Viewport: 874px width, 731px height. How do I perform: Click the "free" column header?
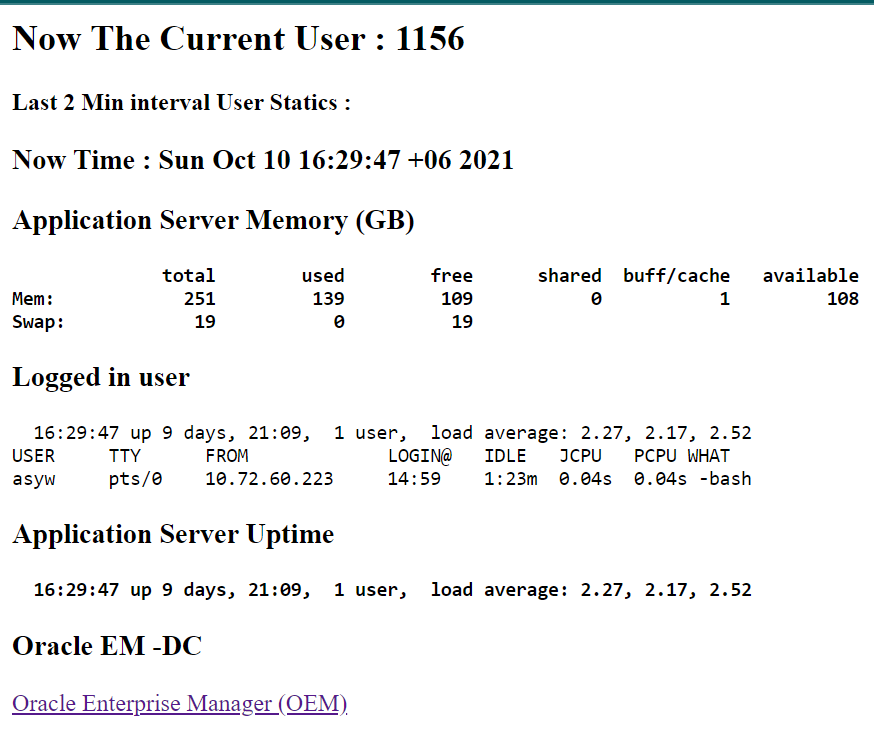451,275
